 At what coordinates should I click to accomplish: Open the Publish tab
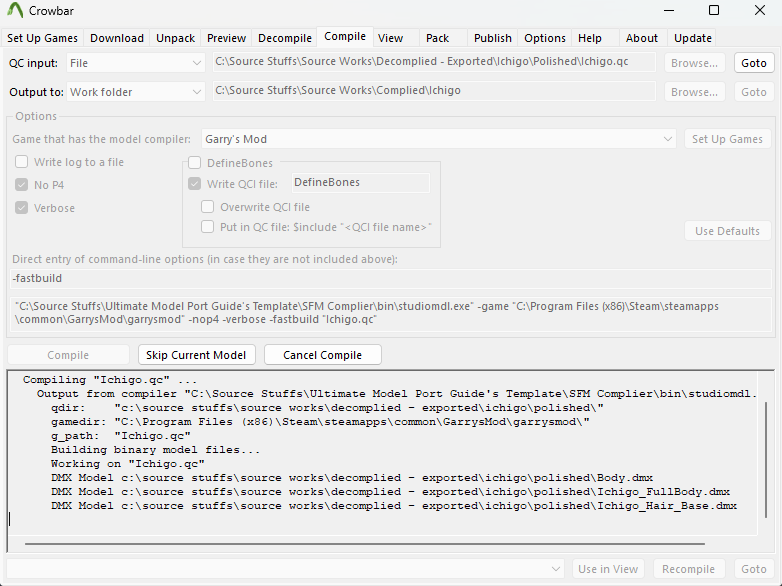click(493, 38)
